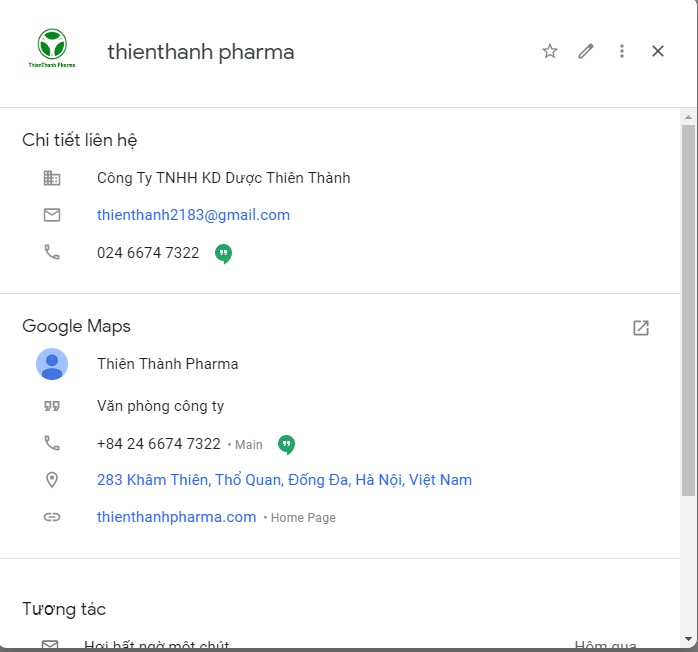This screenshot has width=698, height=652.
Task: Click the ThienThanh Pharma logo avatar
Action: tap(52, 49)
